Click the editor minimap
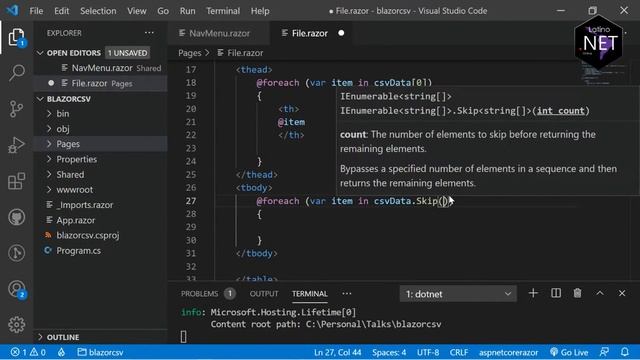640x360 pixels. tap(602, 74)
